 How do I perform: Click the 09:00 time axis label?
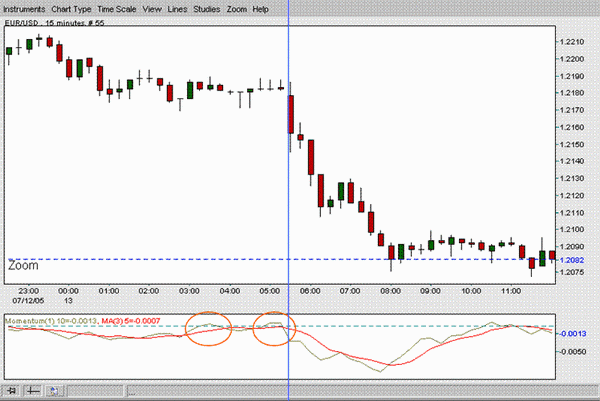(x=430, y=291)
